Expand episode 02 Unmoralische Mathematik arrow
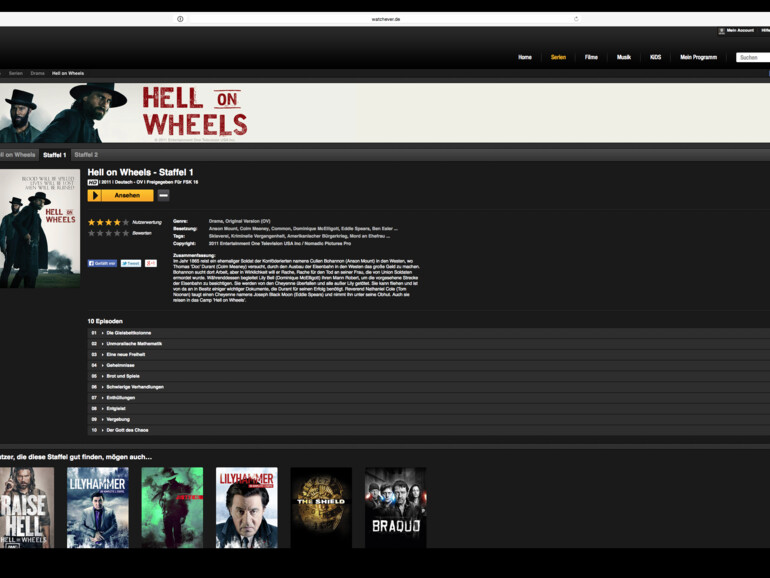Screen dimensions: 770x578 tap(103, 344)
